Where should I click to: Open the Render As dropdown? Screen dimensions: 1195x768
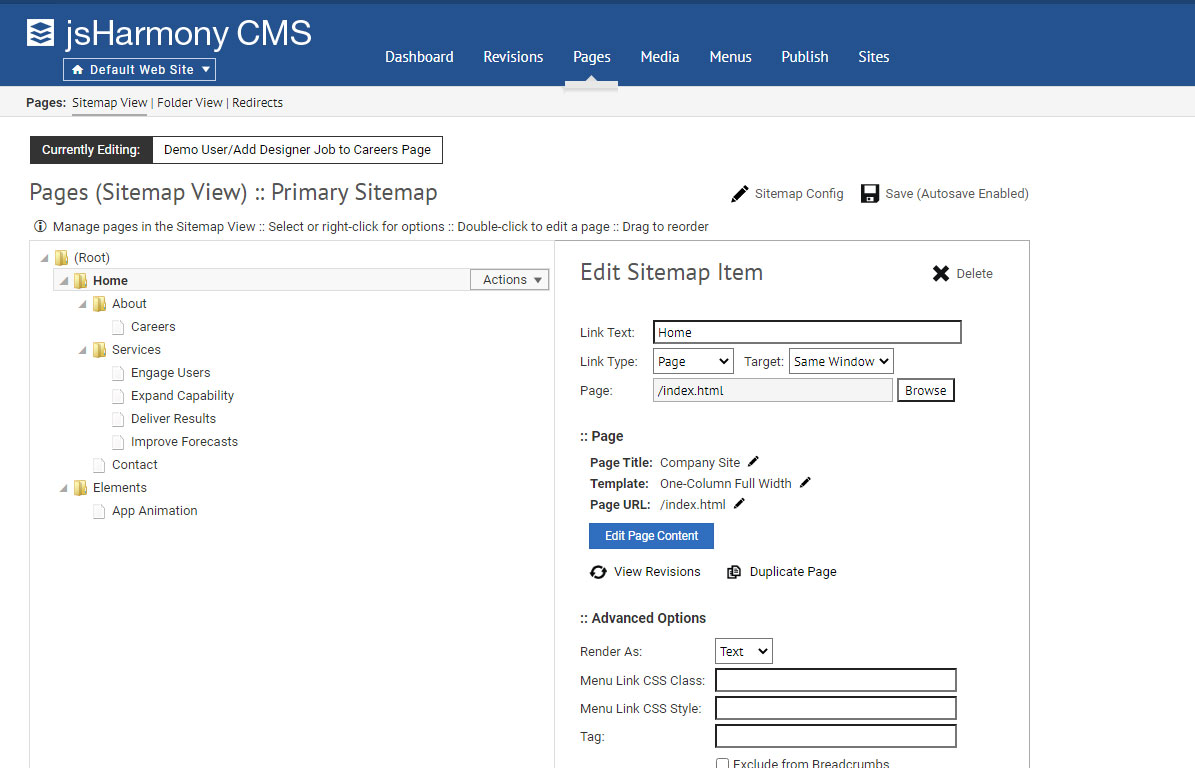coord(743,652)
